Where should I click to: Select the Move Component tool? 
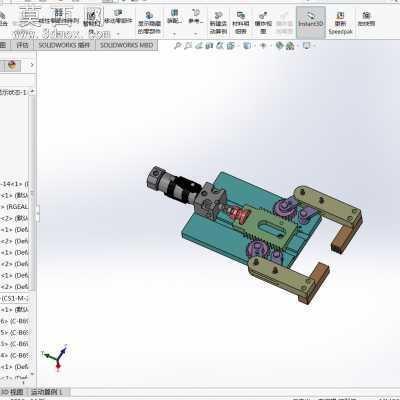[118, 17]
